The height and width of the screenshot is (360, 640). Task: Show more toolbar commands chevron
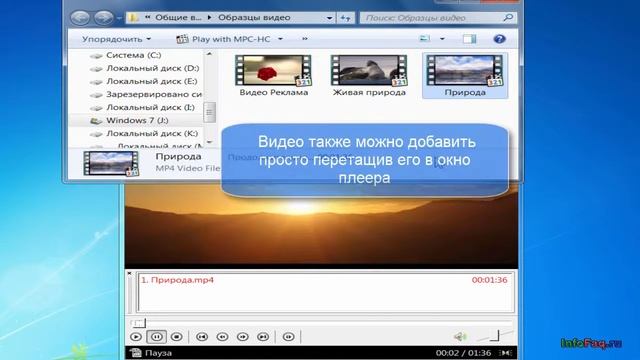click(x=304, y=39)
